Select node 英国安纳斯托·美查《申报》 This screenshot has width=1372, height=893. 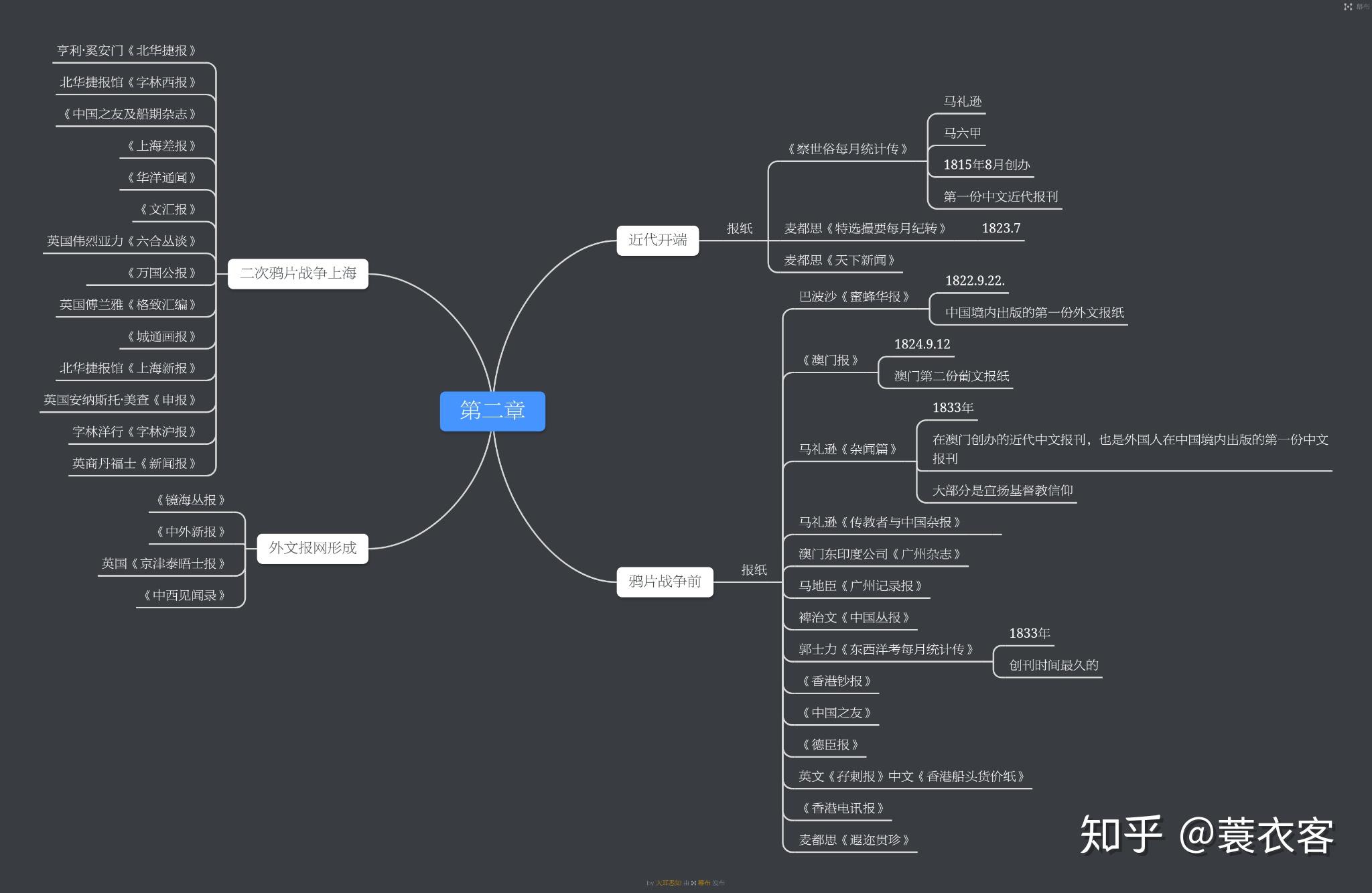point(121,400)
